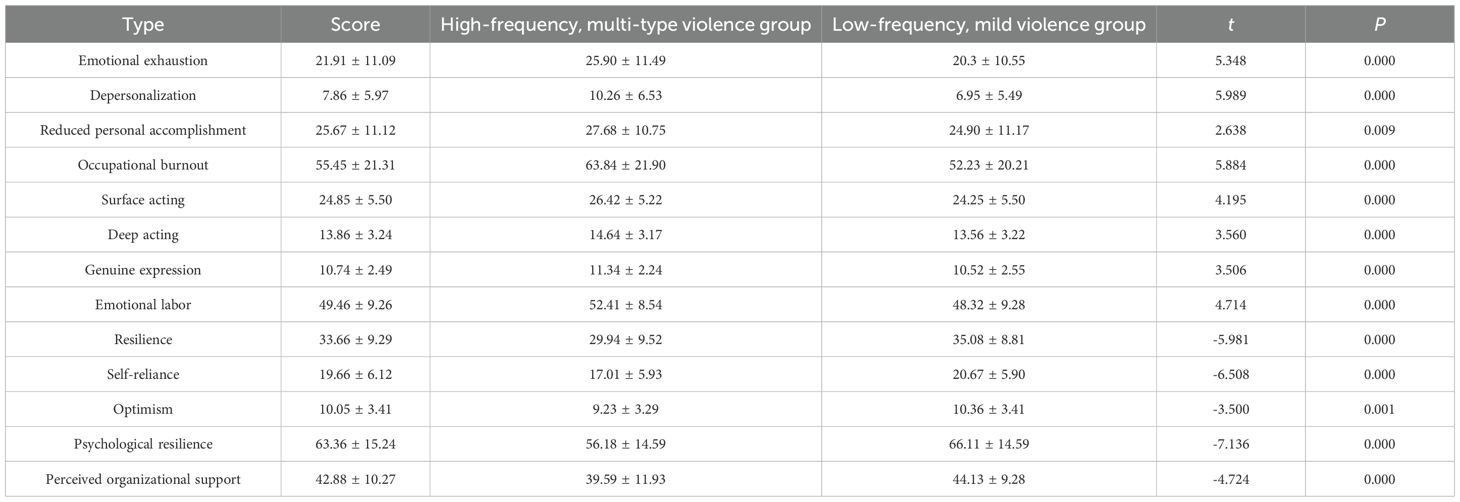Click the Deep acting row label
Image resolution: width=1460 pixels, height=502 pixels.
[x=143, y=235]
